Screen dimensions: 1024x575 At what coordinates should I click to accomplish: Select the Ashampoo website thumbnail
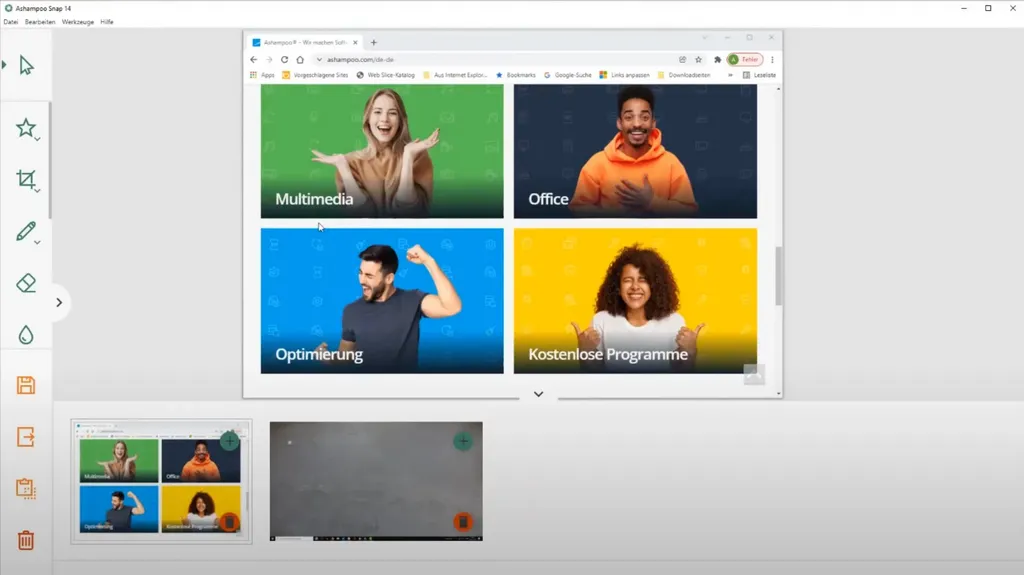tap(161, 482)
